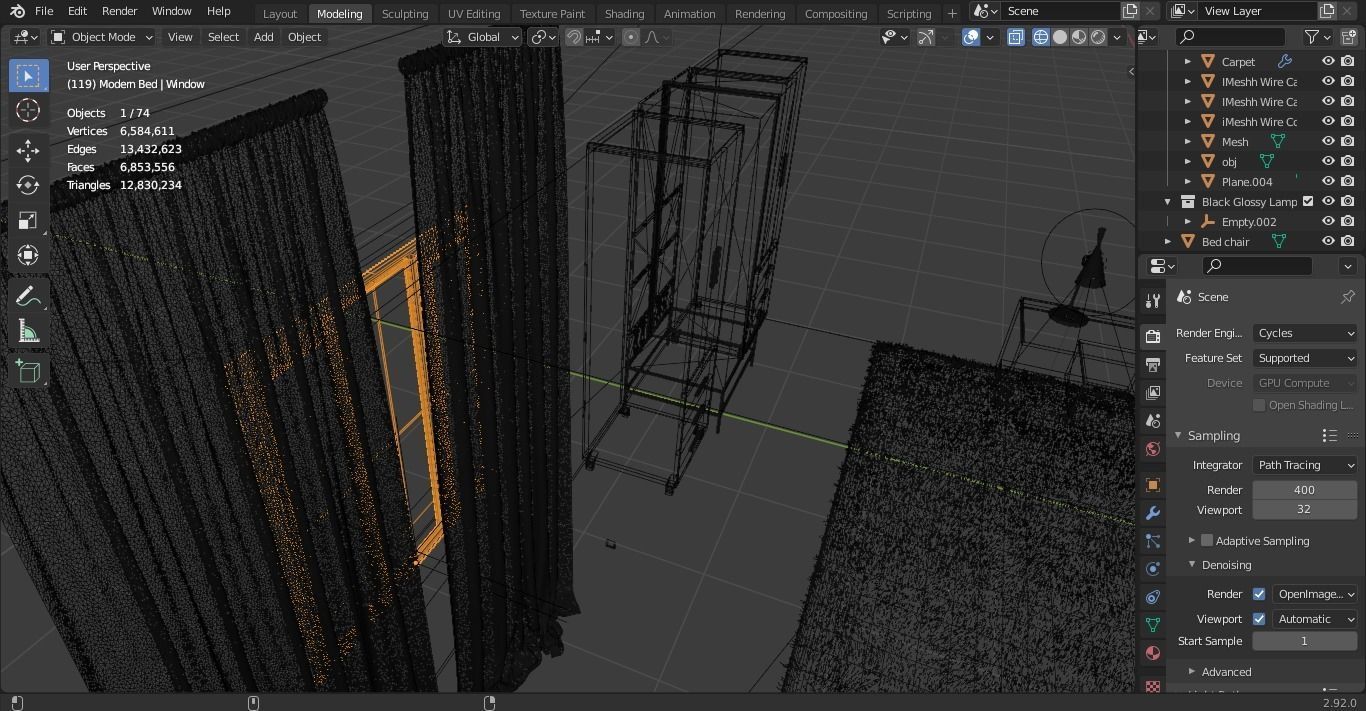Viewport: 1366px width, 711px height.
Task: Toggle X-Ray view
Action: [x=1015, y=37]
